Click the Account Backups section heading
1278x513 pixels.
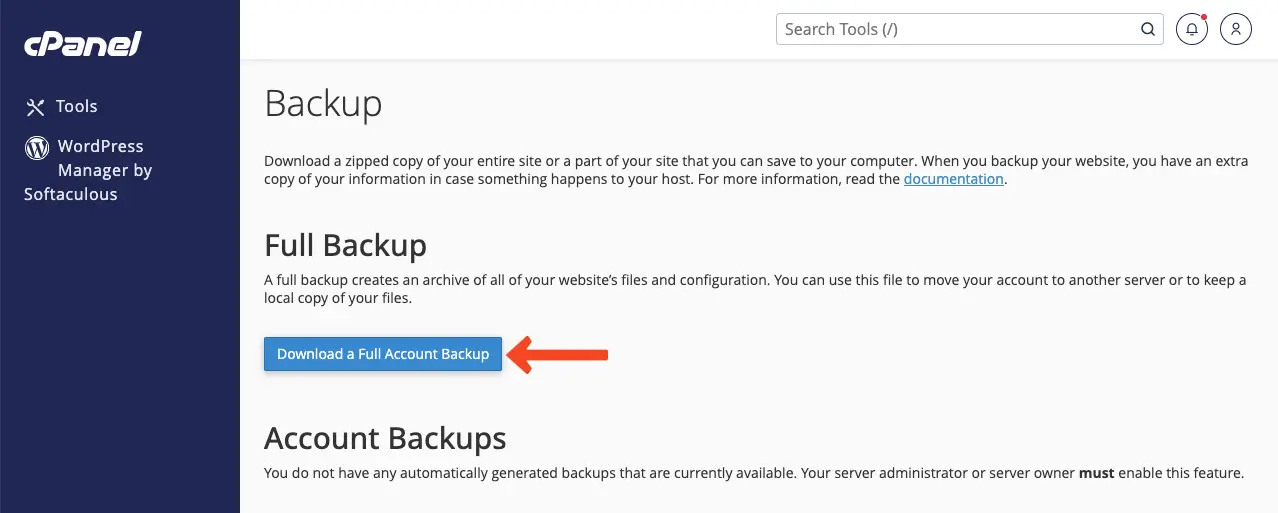385,438
